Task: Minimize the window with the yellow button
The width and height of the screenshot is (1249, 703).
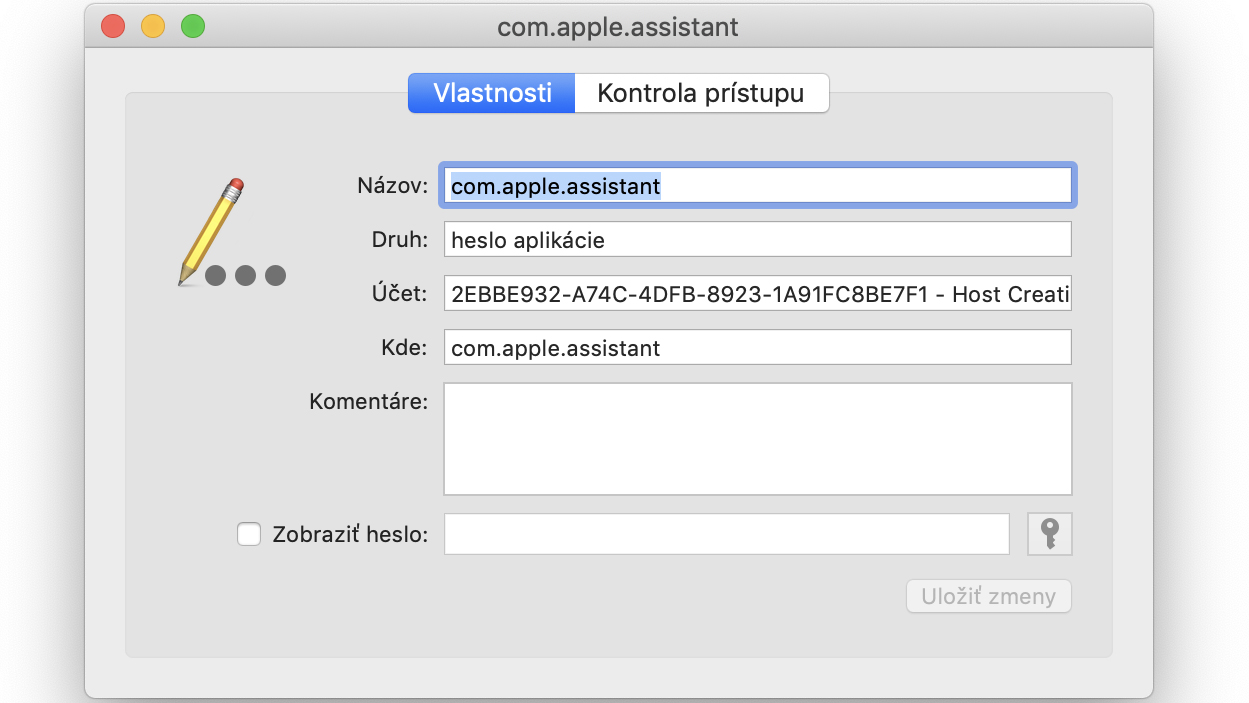Action: [153, 26]
